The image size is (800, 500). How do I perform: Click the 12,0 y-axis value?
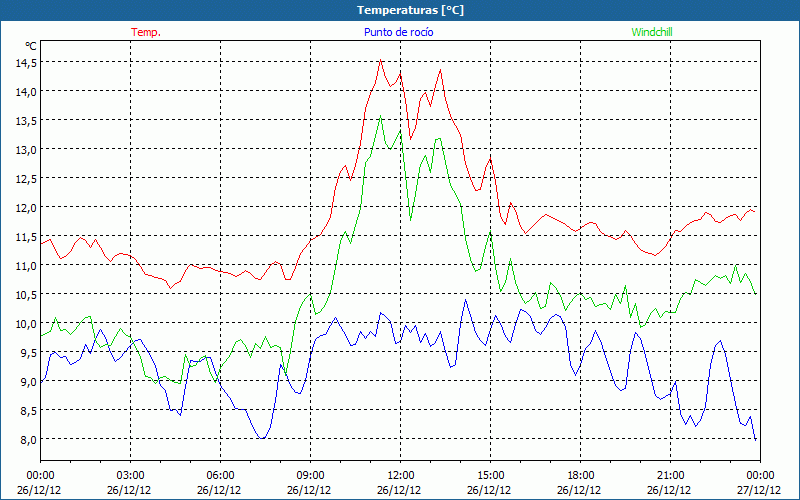[26, 207]
